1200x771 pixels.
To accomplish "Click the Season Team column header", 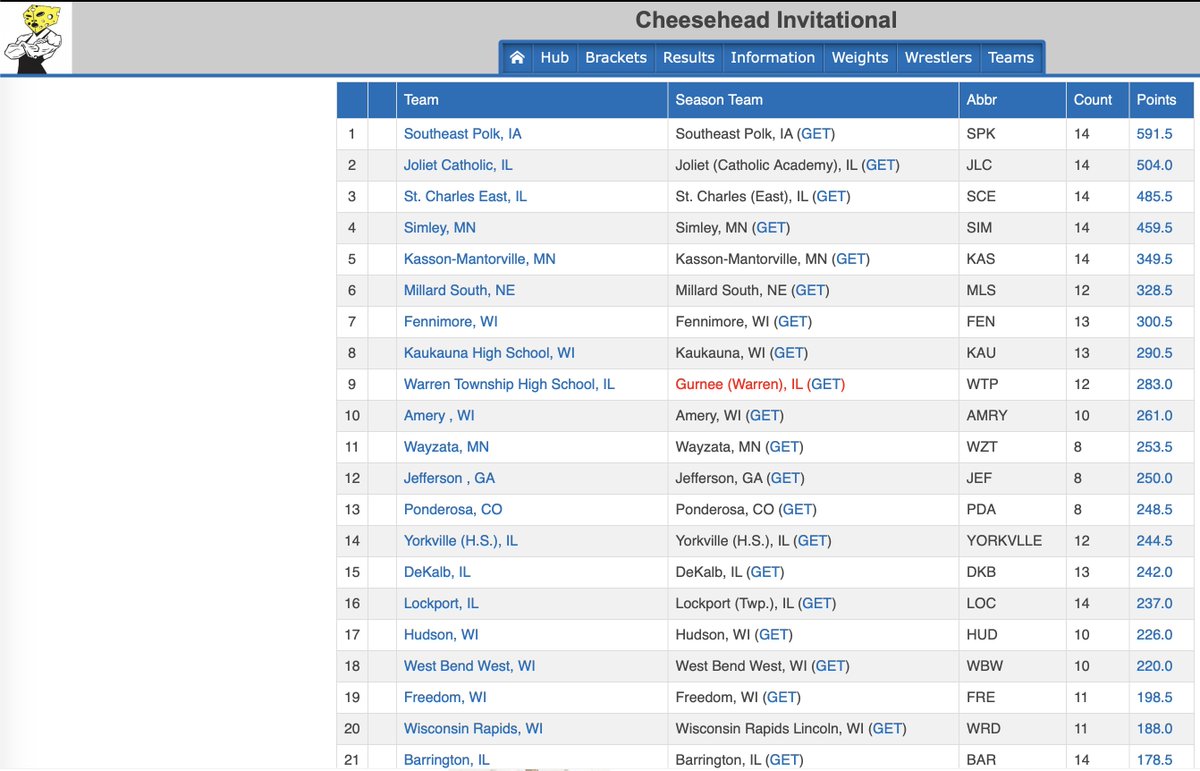I will [x=812, y=100].
